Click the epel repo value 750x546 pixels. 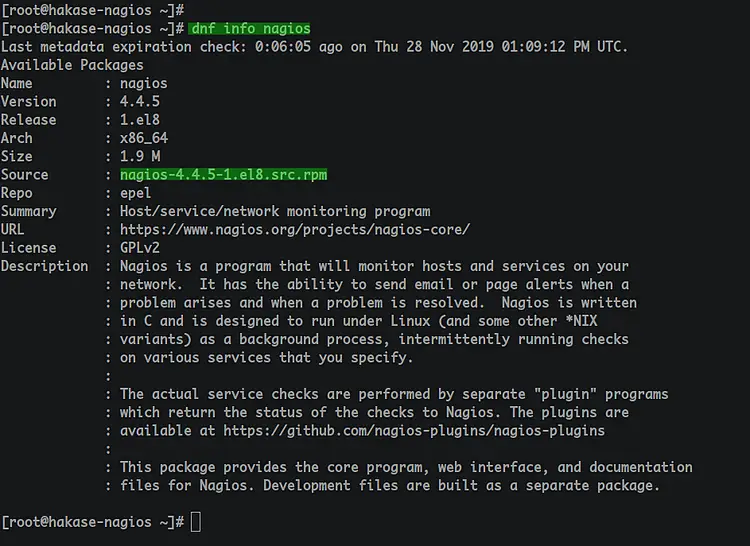pos(135,193)
